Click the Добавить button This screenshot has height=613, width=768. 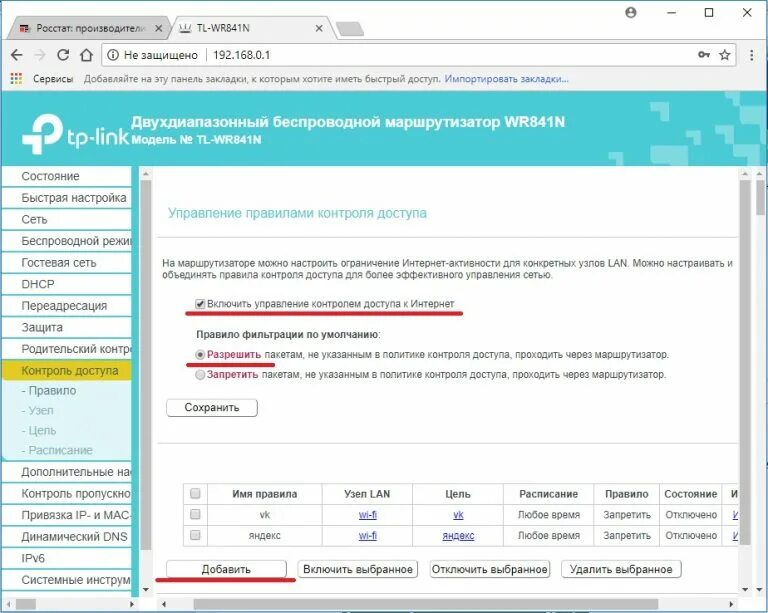(226, 569)
